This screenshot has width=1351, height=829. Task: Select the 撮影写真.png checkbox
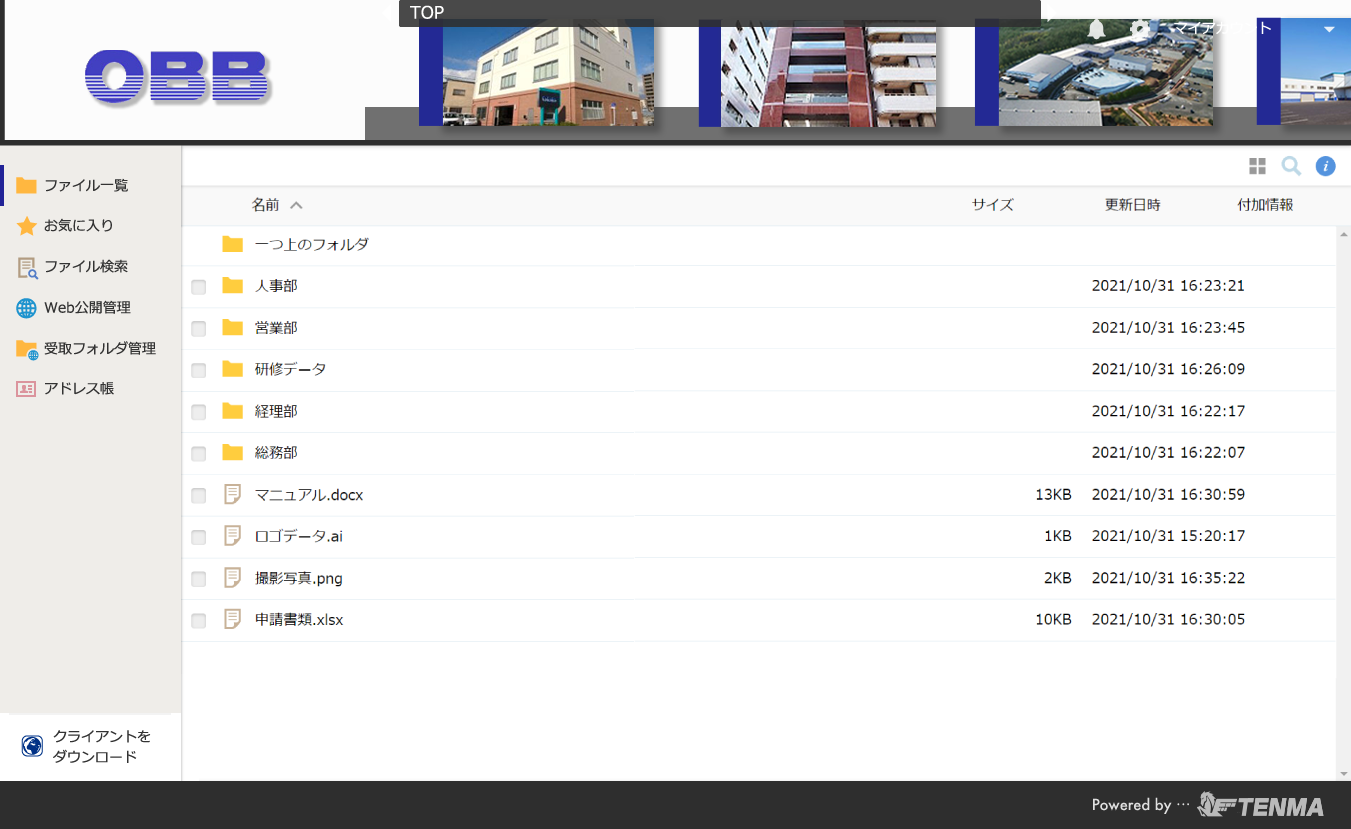click(x=199, y=579)
